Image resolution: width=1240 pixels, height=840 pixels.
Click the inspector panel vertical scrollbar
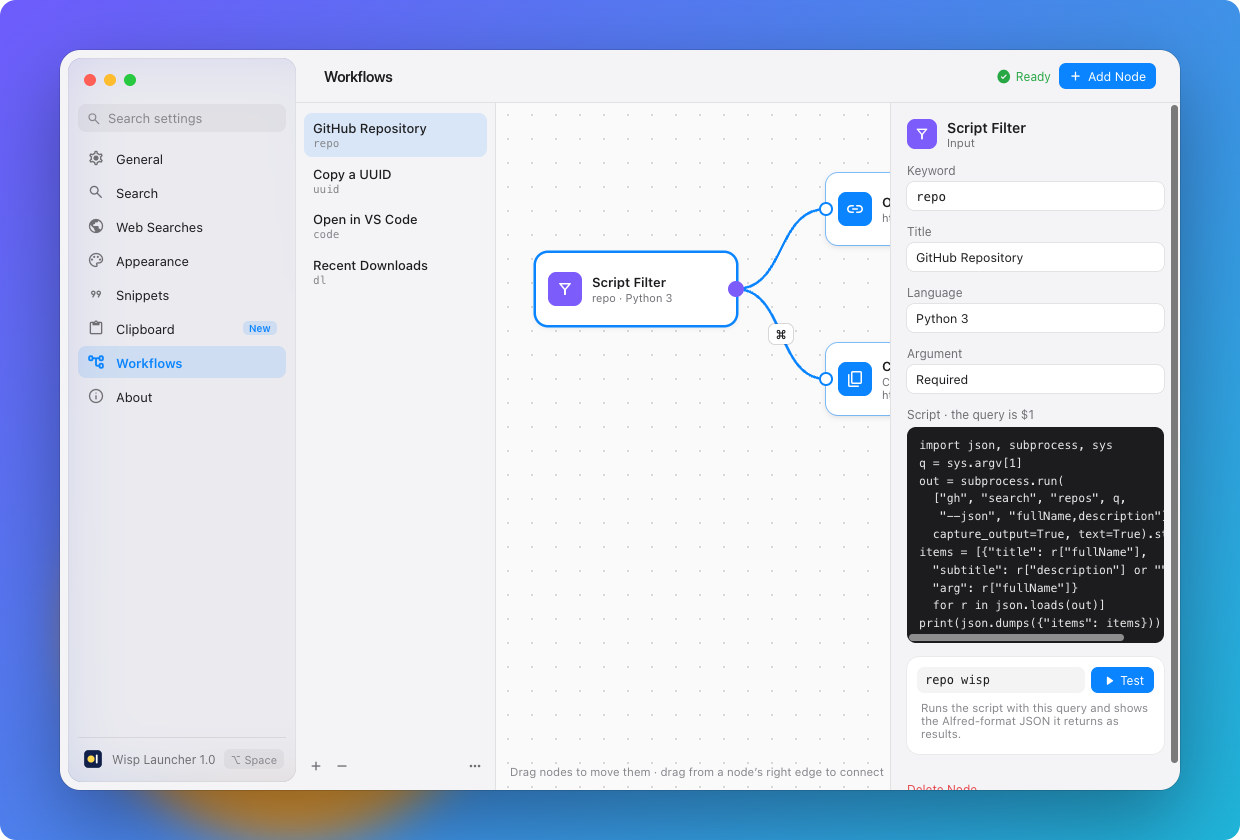click(x=1175, y=434)
